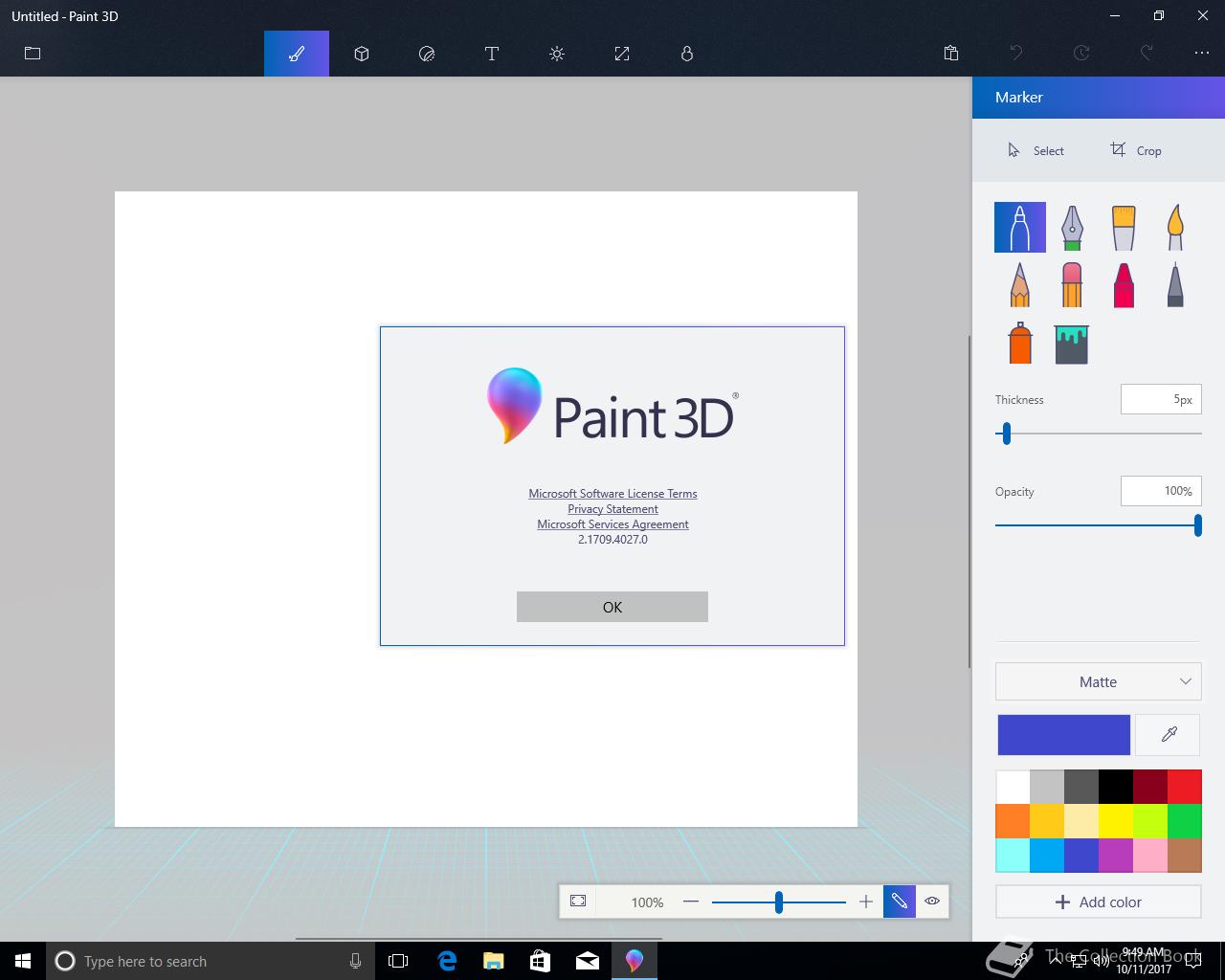Choose the Select tool
Viewport: 1225px width, 980px height.
1036,150
